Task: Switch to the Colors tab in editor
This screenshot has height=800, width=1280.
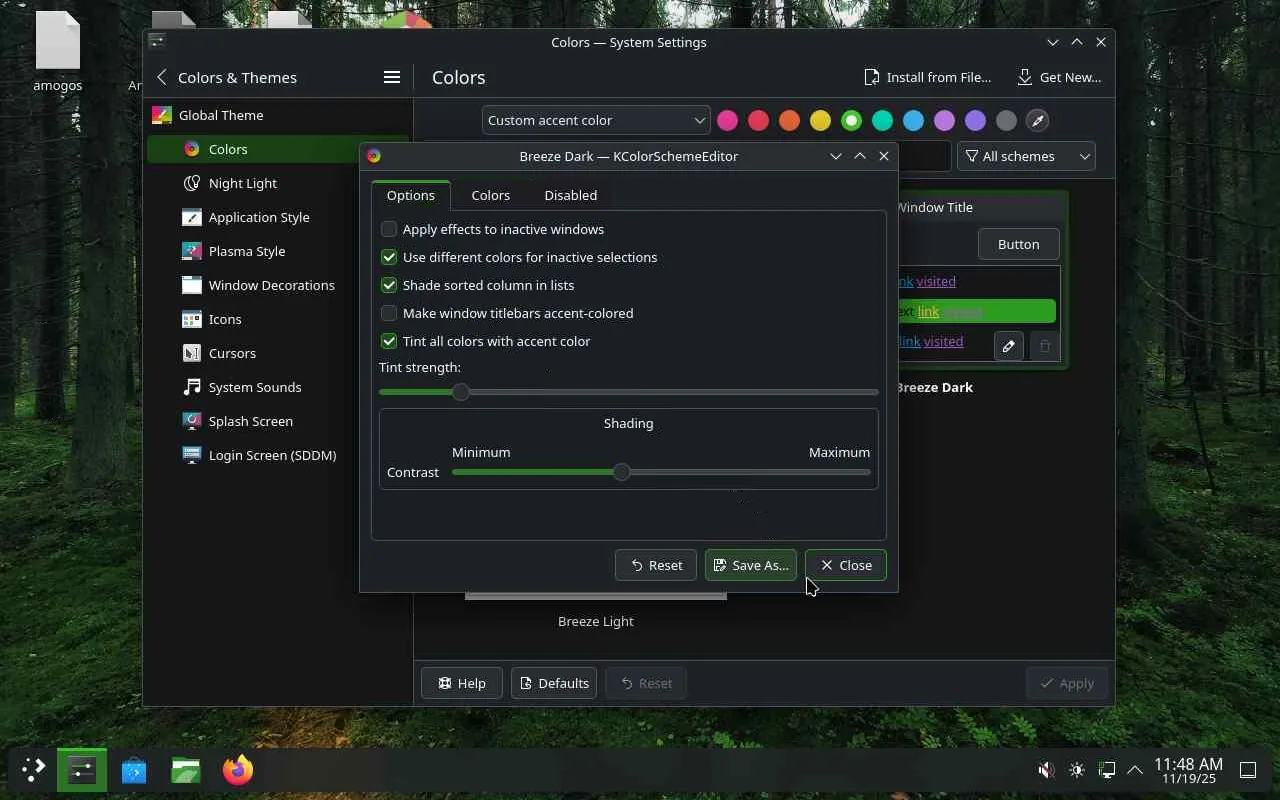Action: pos(491,195)
